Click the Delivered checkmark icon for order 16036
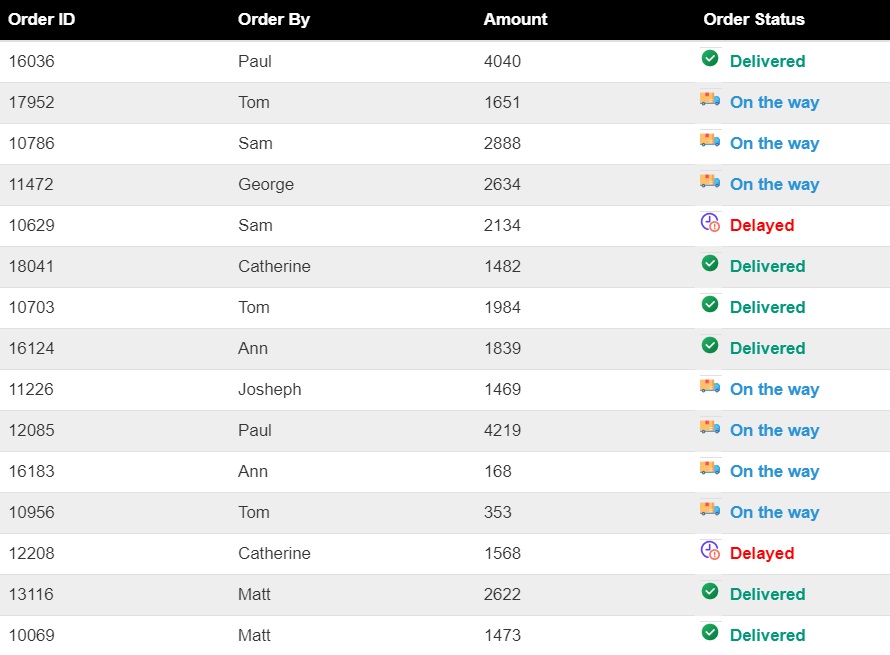890x655 pixels. [x=710, y=59]
